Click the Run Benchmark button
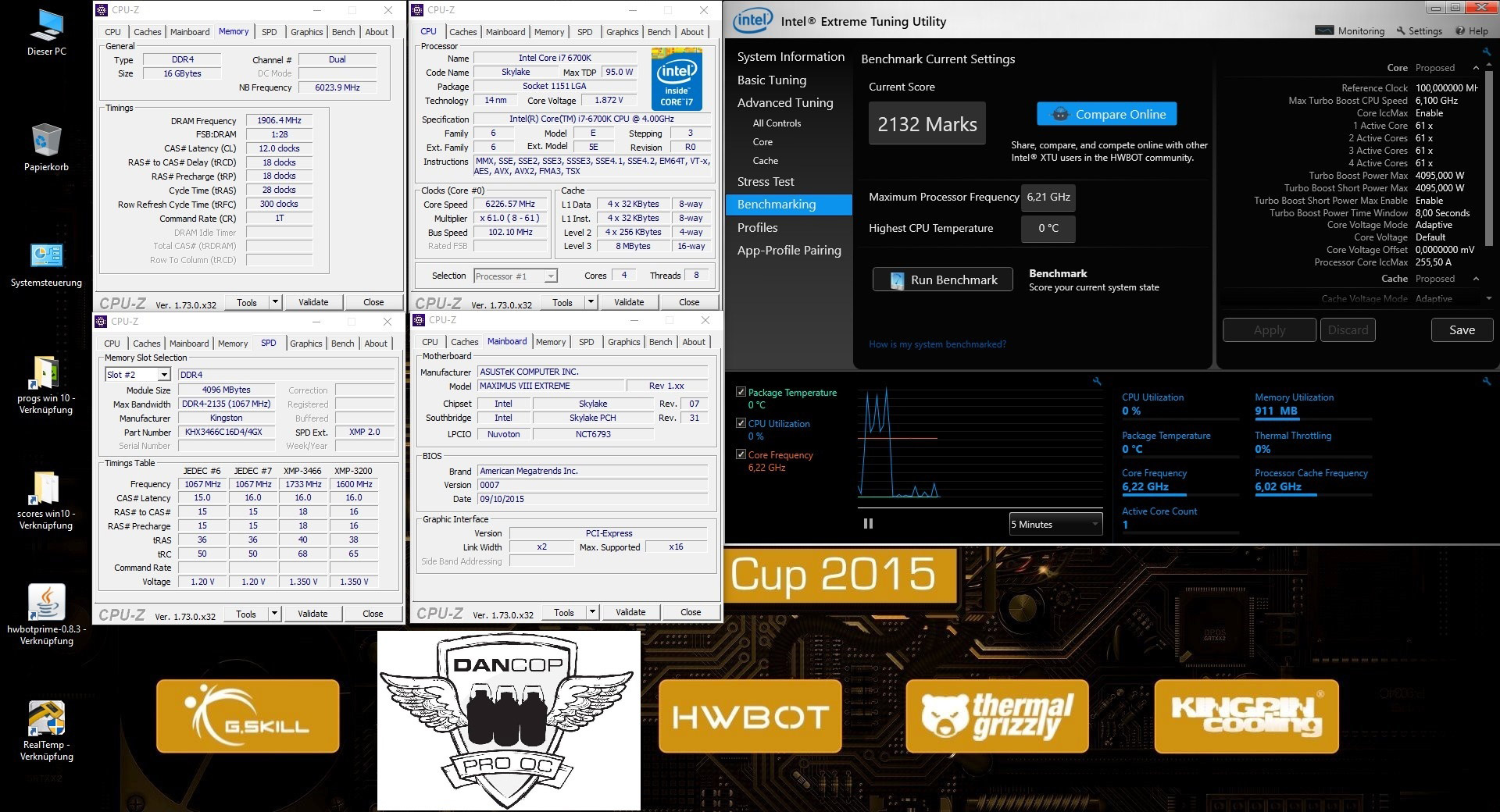Viewport: 1500px width, 812px height. (943, 280)
